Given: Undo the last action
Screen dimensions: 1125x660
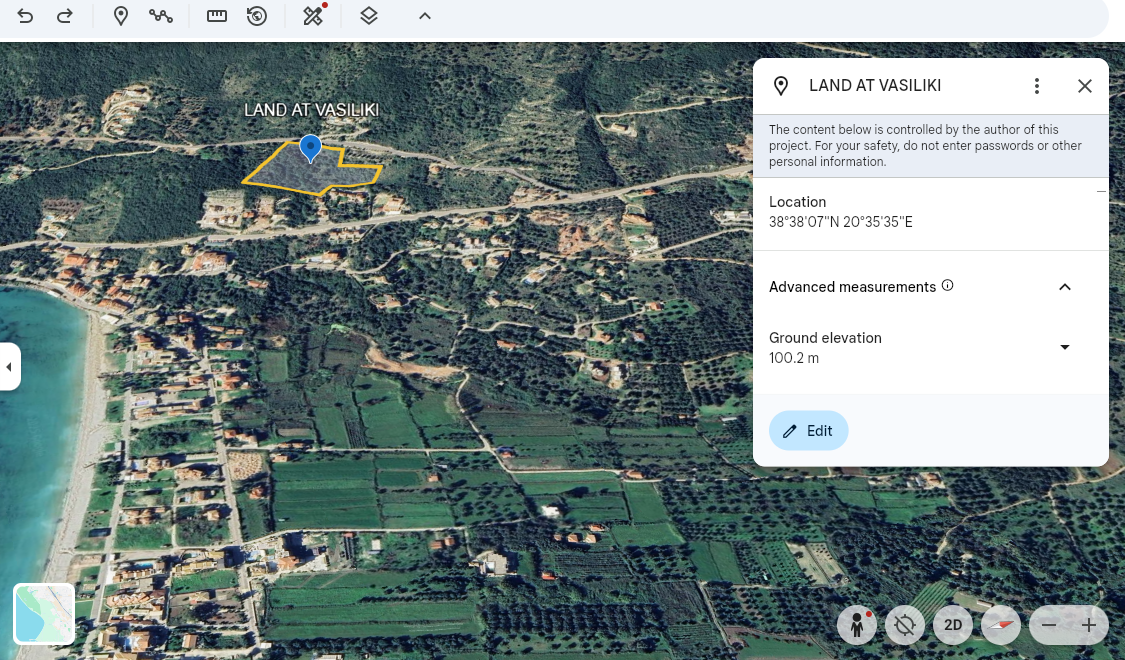Looking at the screenshot, I should 25,16.
